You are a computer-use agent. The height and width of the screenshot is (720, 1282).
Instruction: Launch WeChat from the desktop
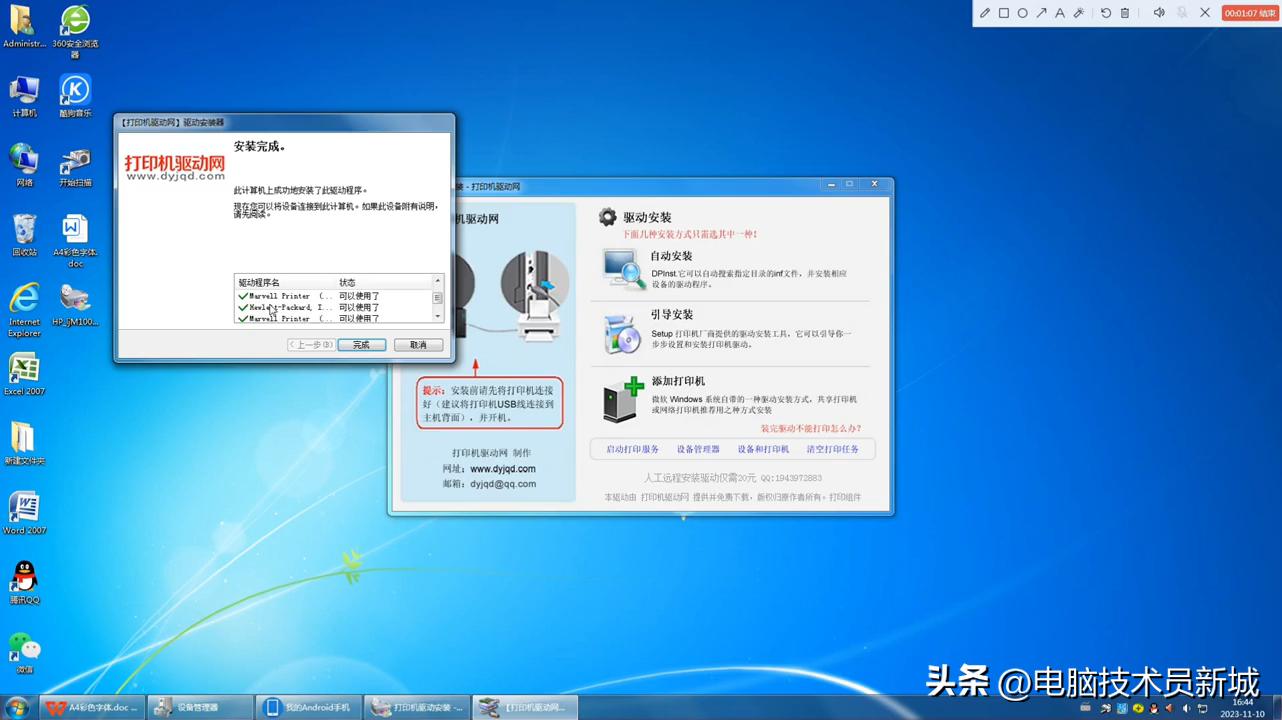pos(24,652)
